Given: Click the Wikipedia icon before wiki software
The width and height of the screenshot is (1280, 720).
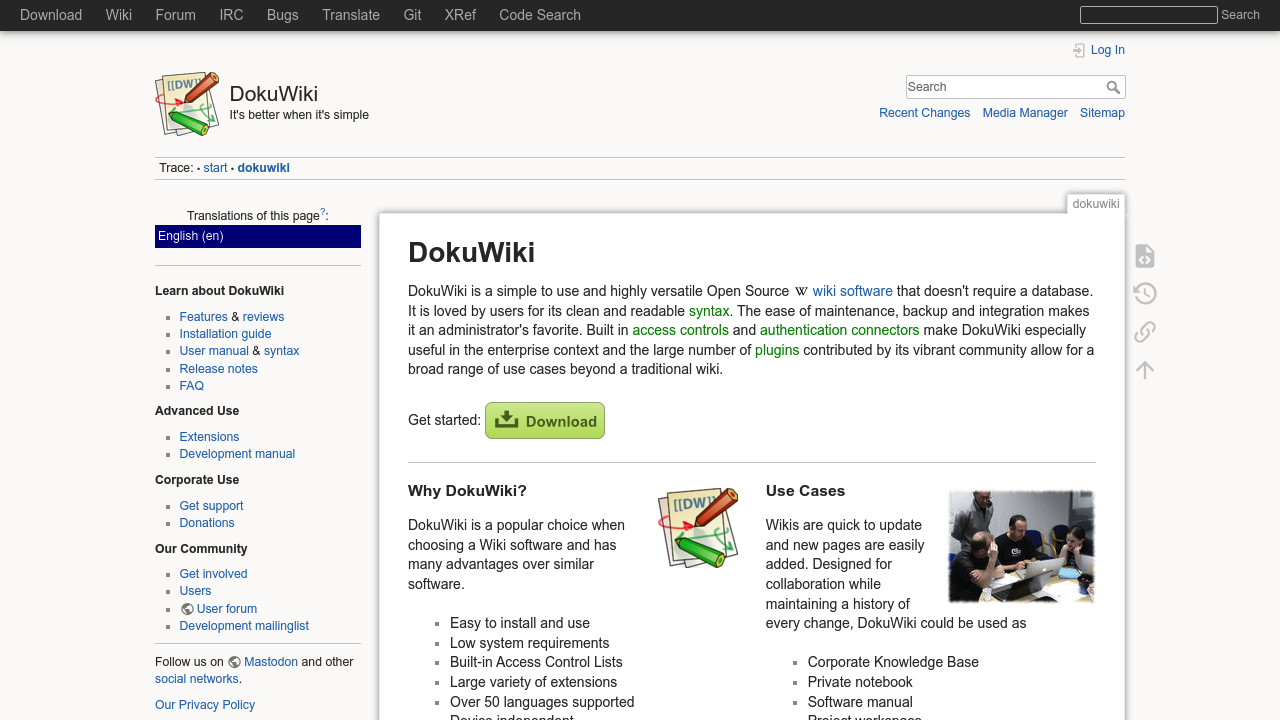Looking at the screenshot, I should [801, 292].
